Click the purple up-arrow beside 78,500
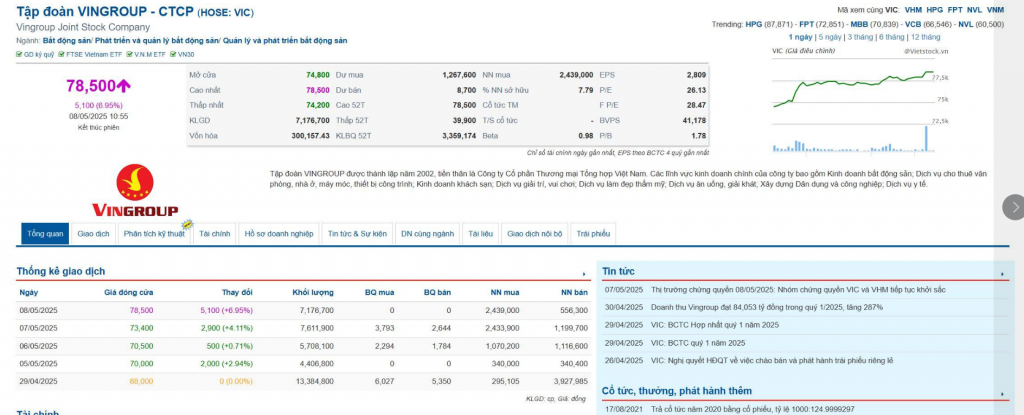1024x415 pixels. (x=123, y=86)
